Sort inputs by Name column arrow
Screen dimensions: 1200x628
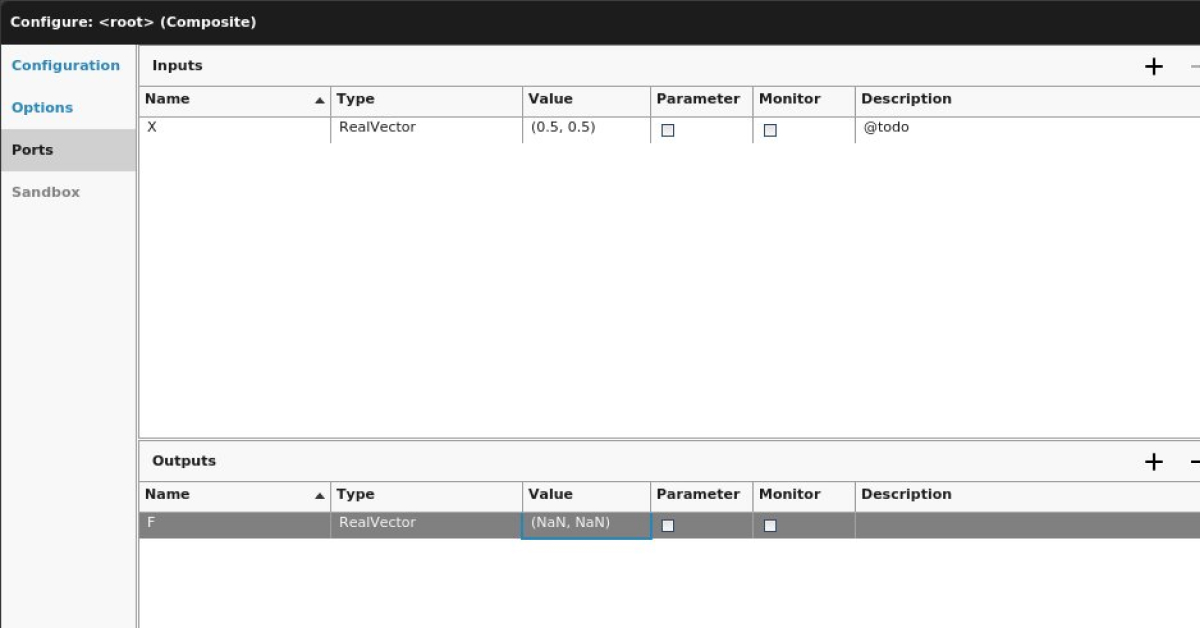click(x=319, y=100)
